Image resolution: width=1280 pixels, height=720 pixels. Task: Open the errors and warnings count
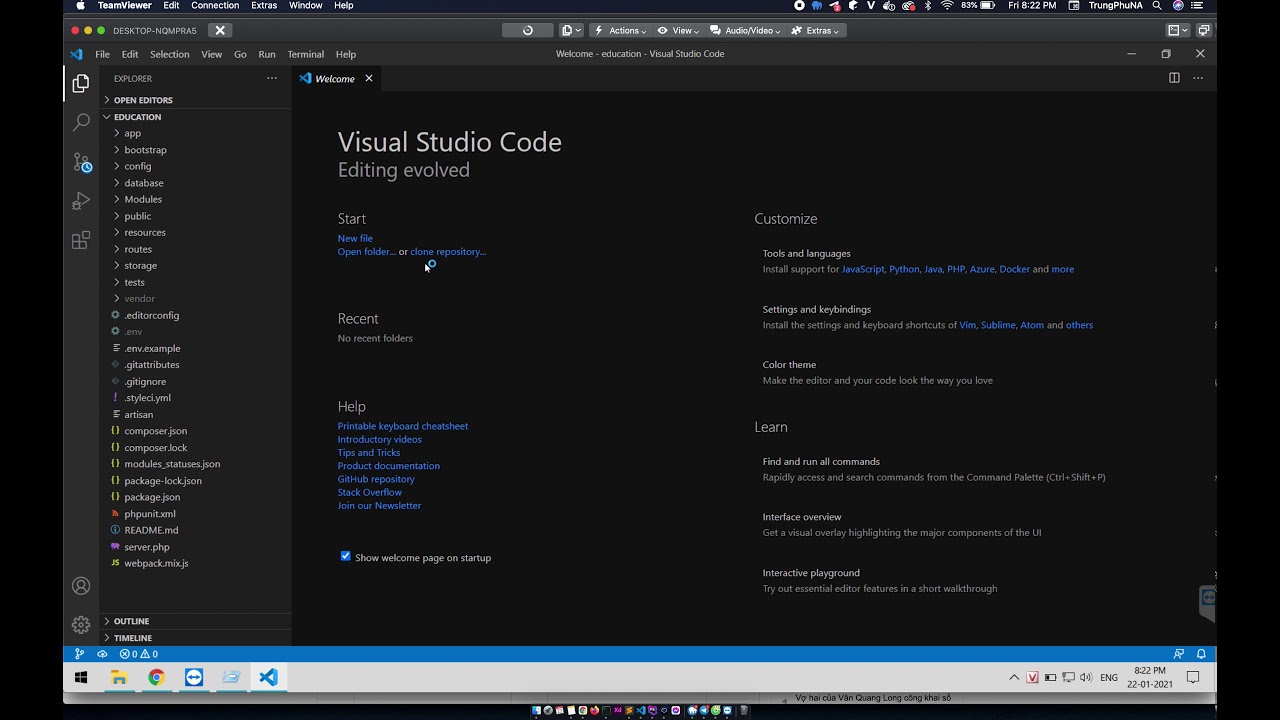click(x=139, y=654)
